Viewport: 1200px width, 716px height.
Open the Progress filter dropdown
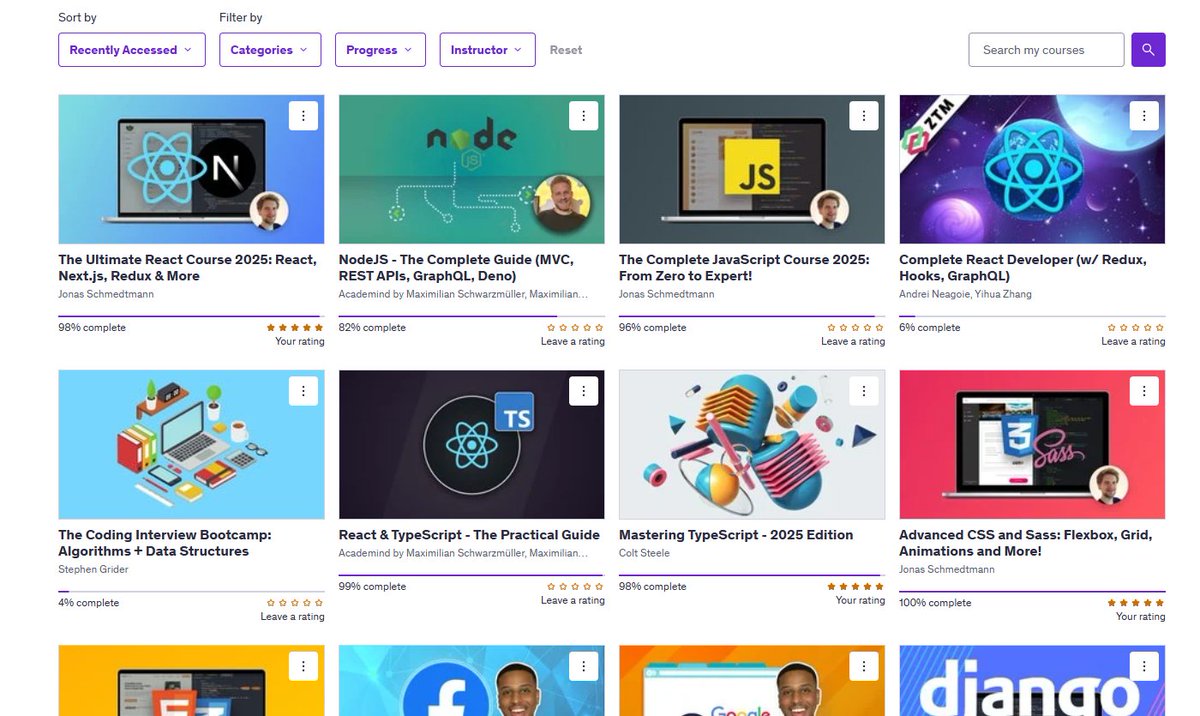380,50
